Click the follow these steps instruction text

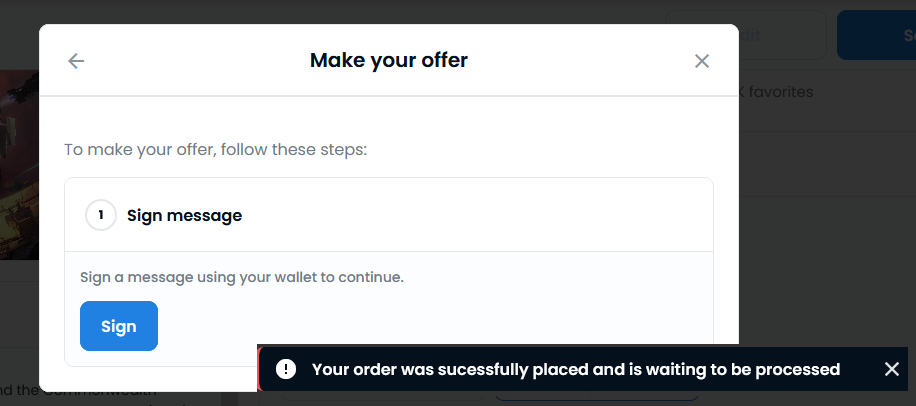216,150
